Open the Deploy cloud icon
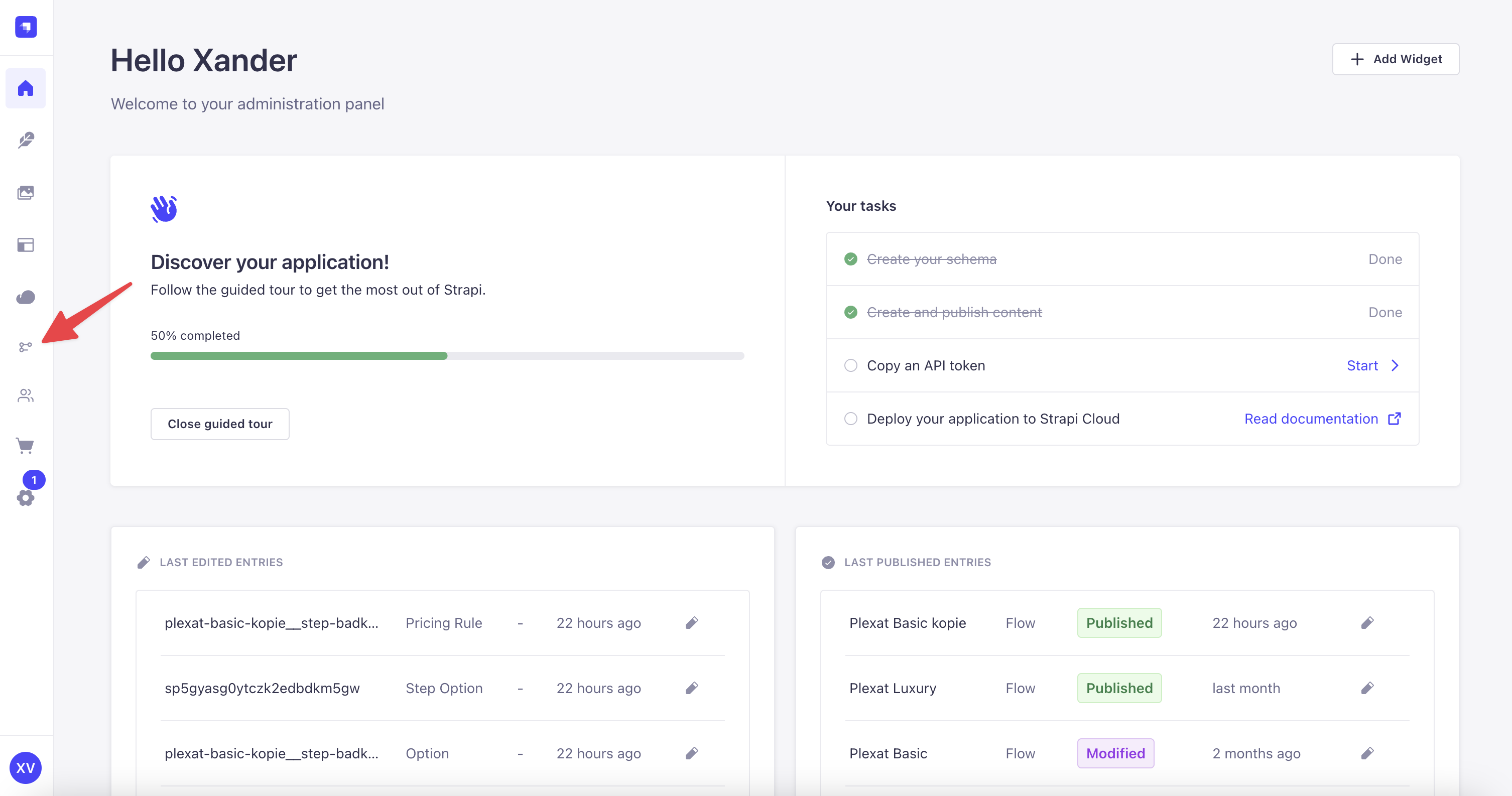The width and height of the screenshot is (1512, 796). click(26, 297)
